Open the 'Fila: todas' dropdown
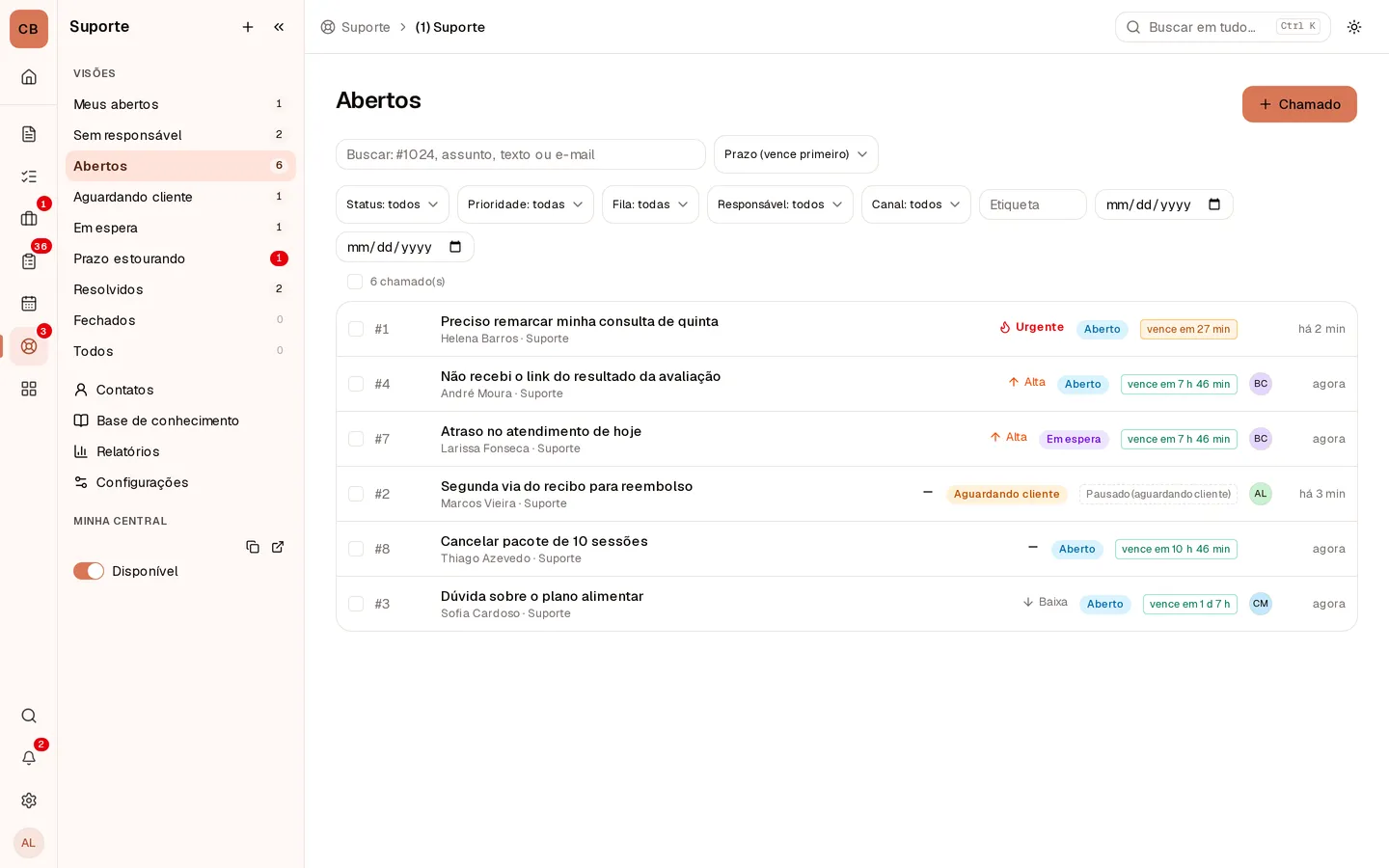 pyautogui.click(x=650, y=204)
